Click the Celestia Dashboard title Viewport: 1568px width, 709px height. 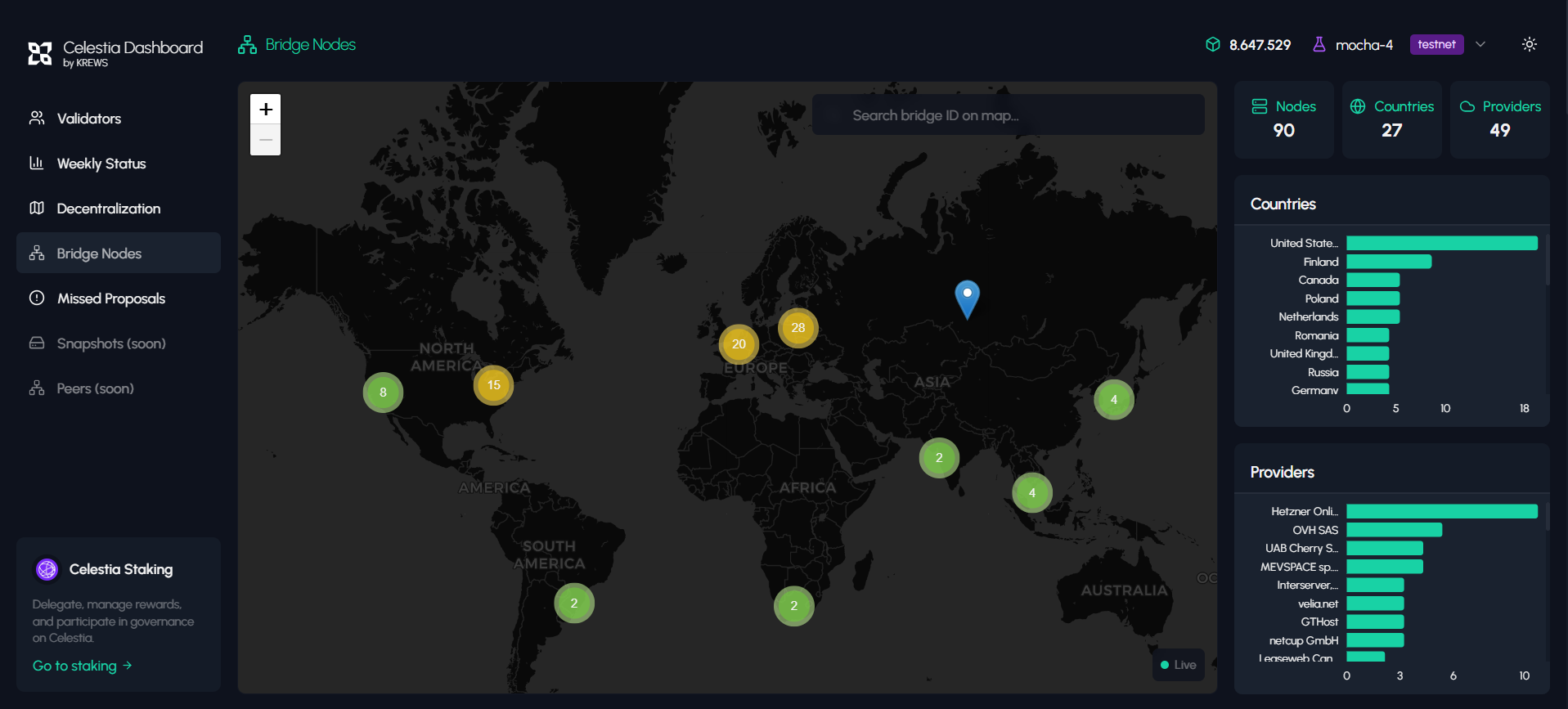tap(133, 47)
